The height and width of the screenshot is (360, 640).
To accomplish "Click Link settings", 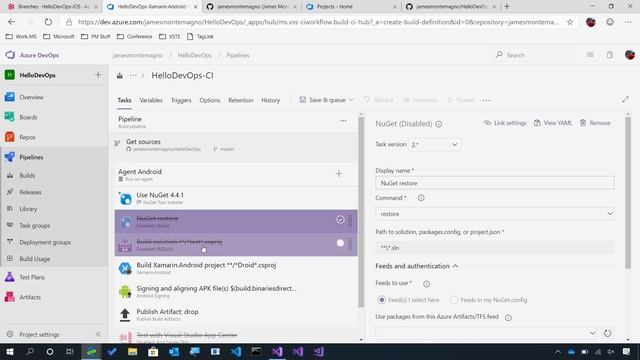I will coord(505,123).
